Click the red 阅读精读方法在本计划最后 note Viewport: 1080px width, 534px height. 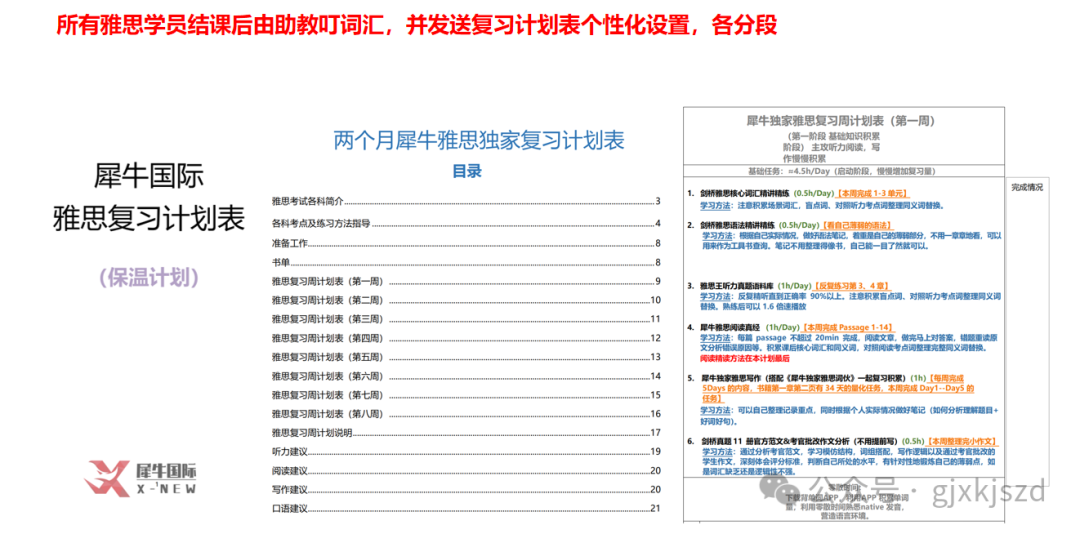(745, 358)
